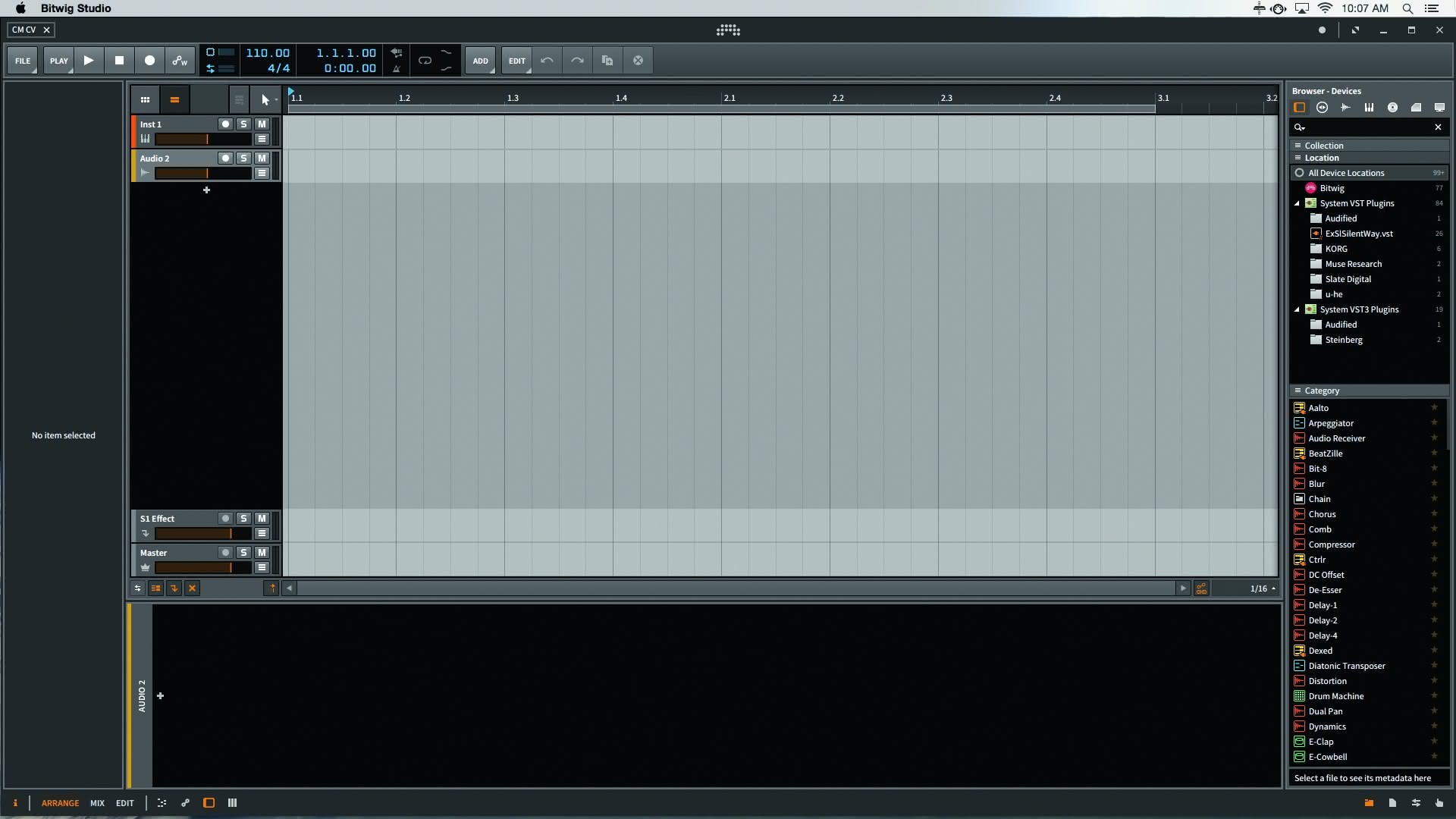Collapse System VST Plugins tree node
The height and width of the screenshot is (819, 1456).
tap(1297, 203)
